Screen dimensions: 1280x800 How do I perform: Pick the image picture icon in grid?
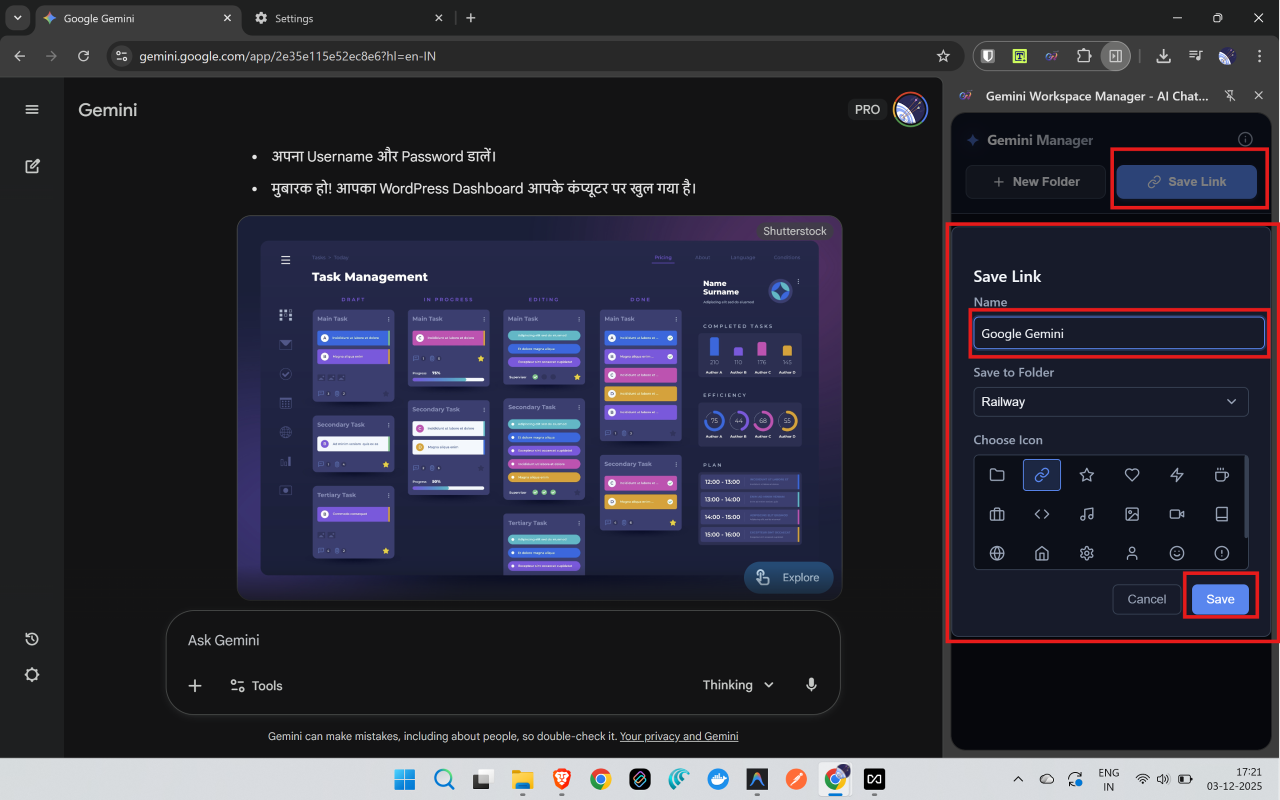pyautogui.click(x=1132, y=514)
